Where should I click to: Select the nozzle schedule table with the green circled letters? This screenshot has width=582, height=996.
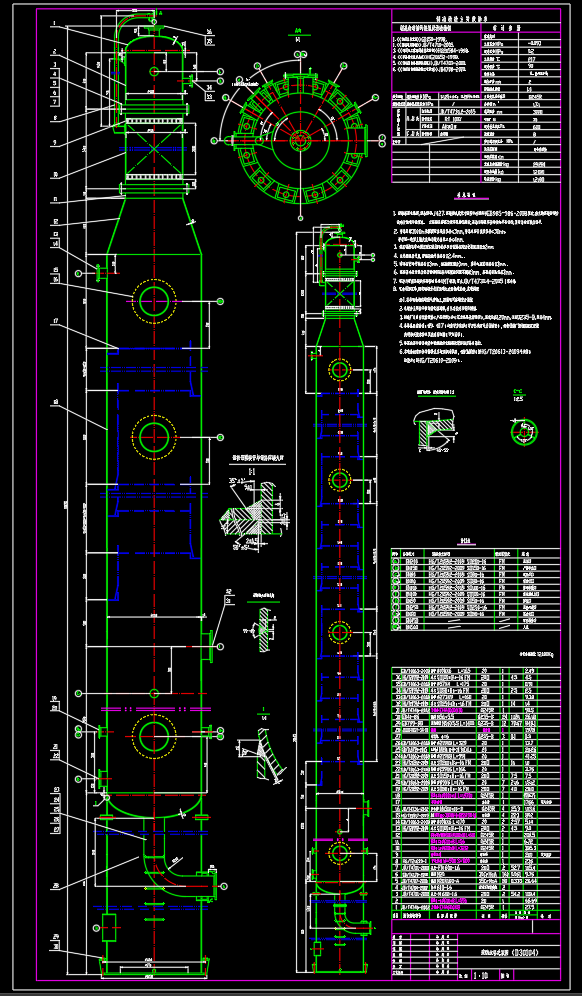476,589
